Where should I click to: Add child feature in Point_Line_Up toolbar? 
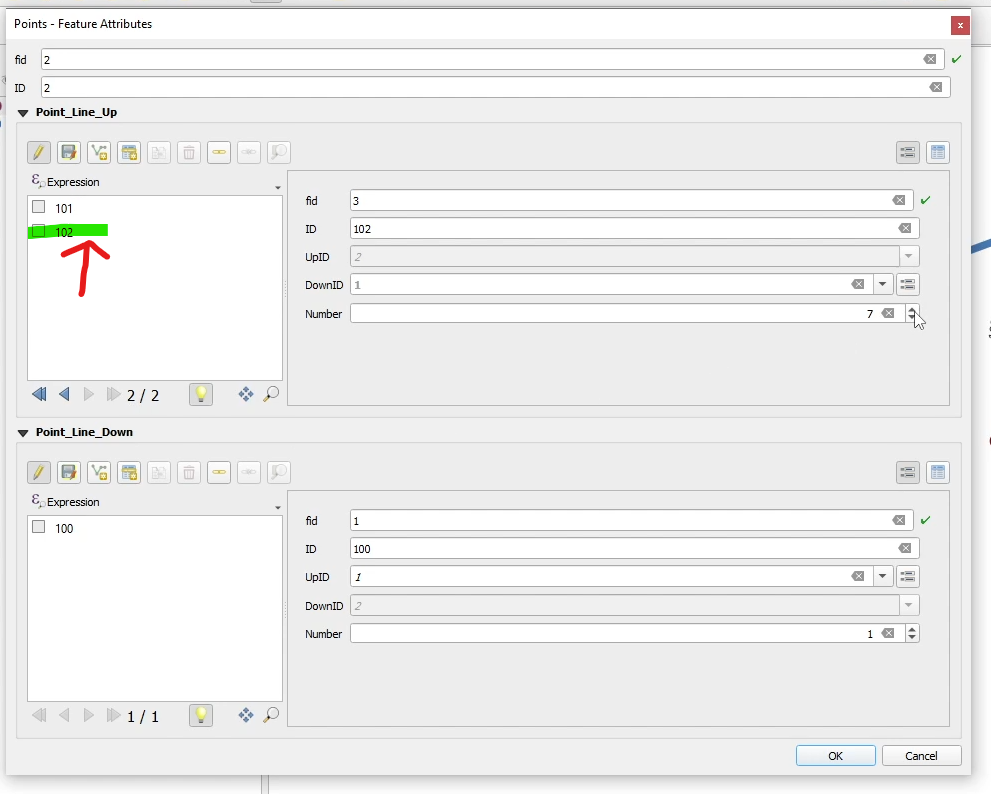[129, 152]
